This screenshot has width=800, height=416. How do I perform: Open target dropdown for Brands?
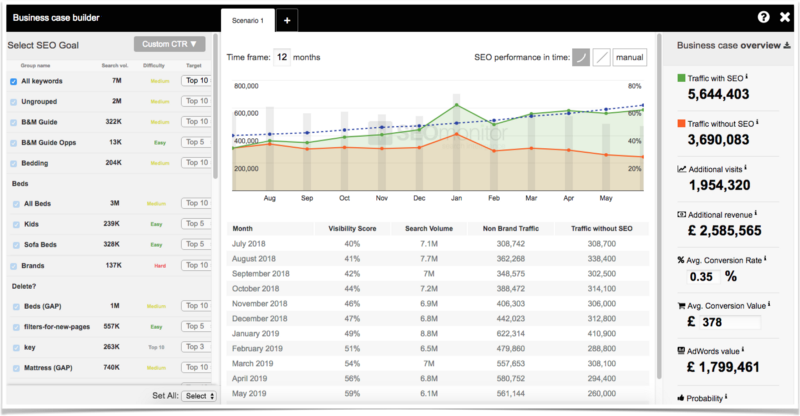196,265
